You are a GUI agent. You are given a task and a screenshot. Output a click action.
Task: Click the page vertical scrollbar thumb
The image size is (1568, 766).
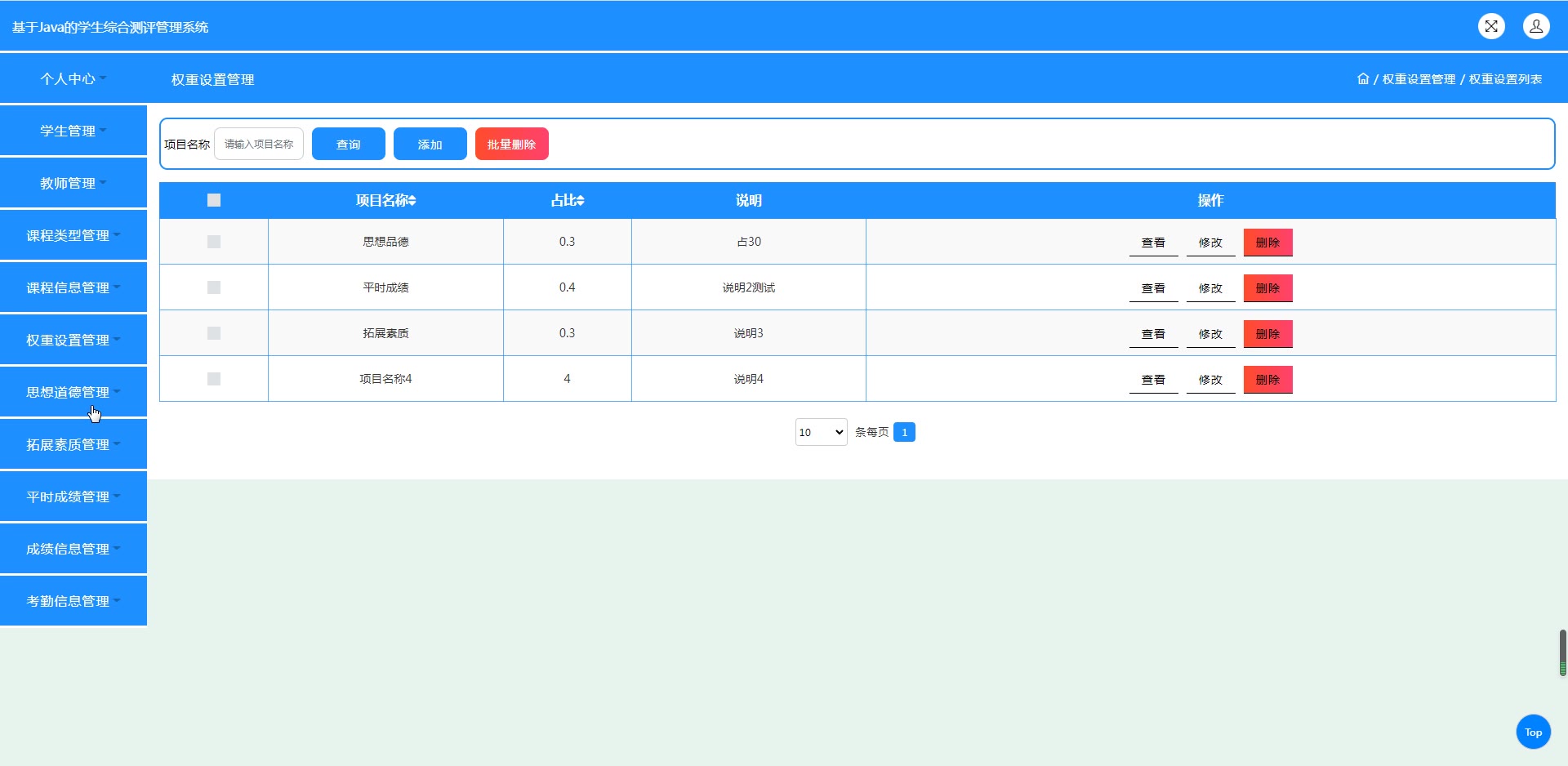(x=1562, y=652)
